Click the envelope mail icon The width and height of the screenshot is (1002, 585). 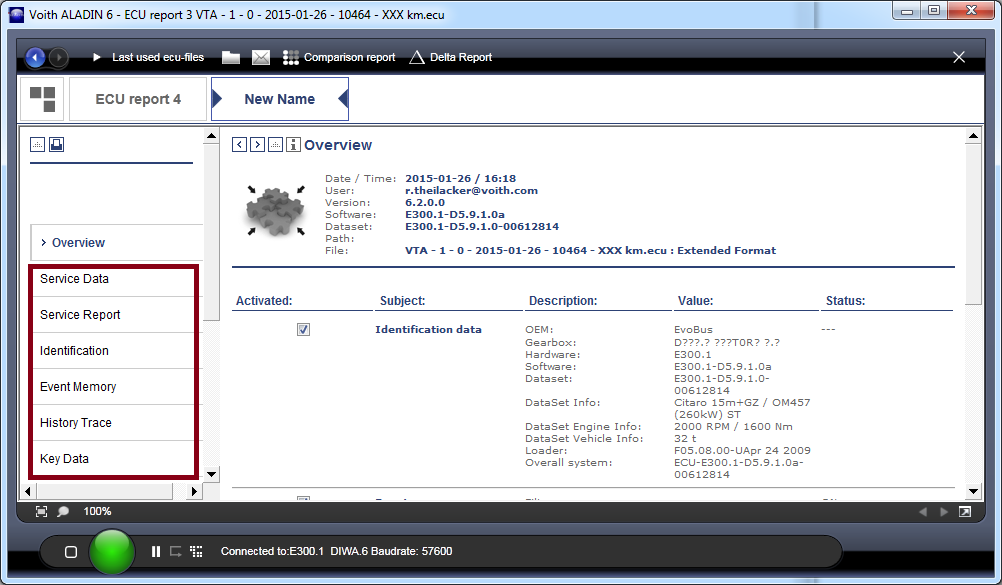pyautogui.click(x=261, y=58)
